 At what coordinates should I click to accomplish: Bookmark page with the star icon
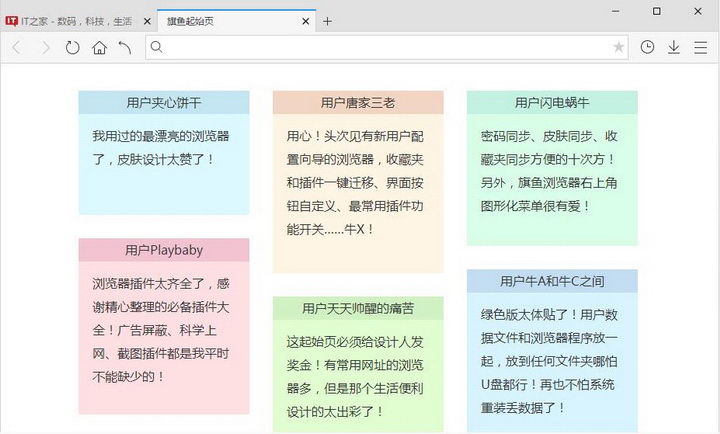pyautogui.click(x=619, y=47)
